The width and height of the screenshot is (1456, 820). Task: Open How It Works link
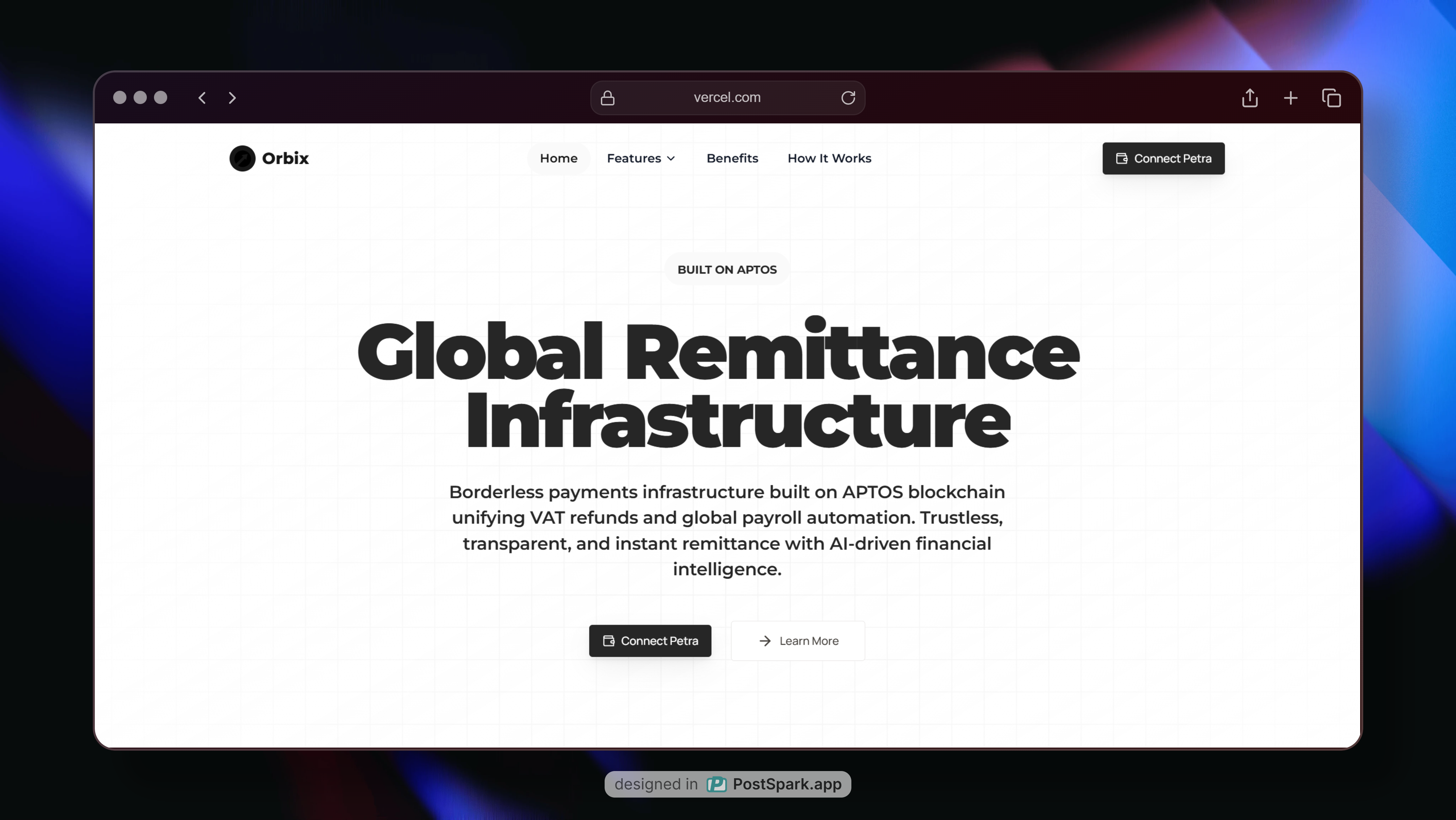pyautogui.click(x=829, y=158)
